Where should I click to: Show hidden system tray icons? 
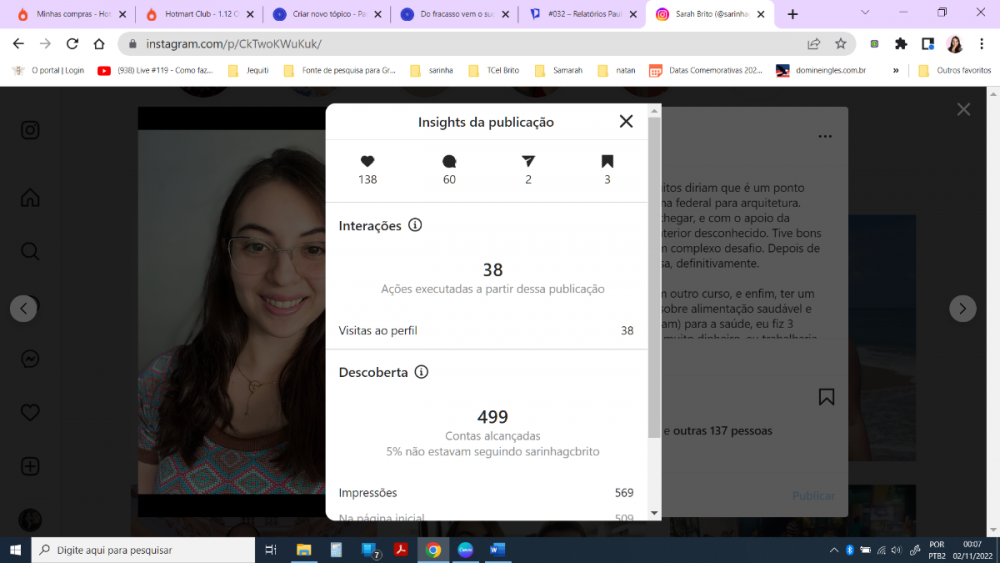pos(834,550)
